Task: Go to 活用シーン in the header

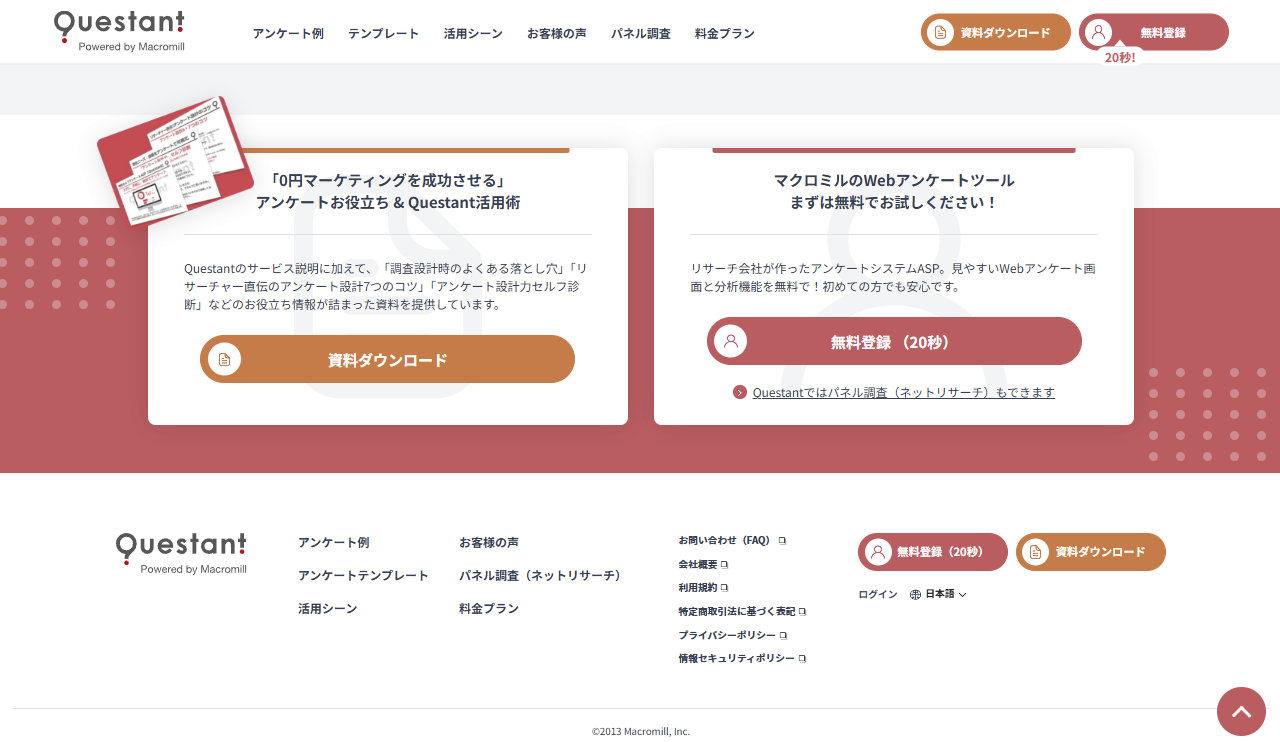Action: pos(473,33)
